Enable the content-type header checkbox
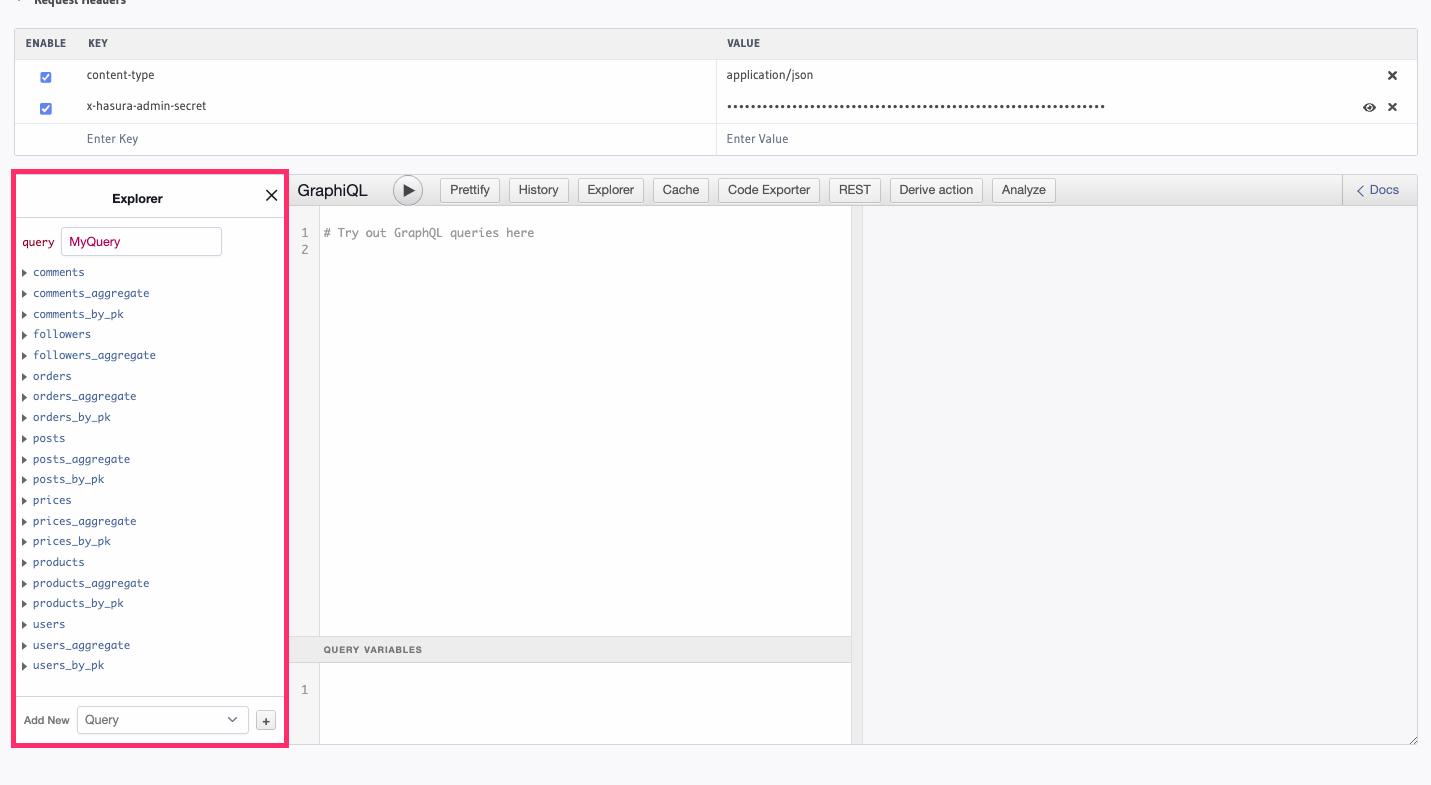 click(45, 76)
